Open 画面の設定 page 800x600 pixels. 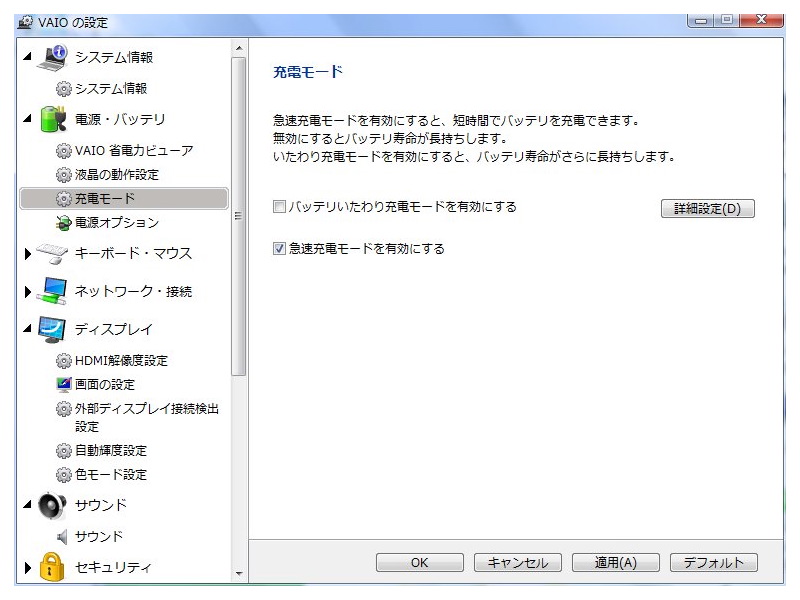(105, 385)
